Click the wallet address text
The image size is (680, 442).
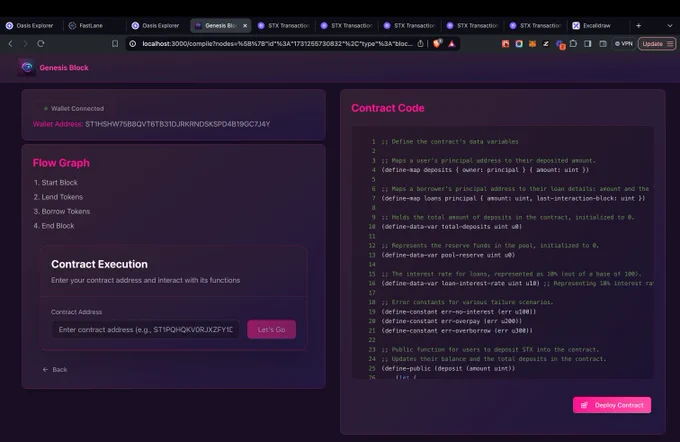click(177, 124)
